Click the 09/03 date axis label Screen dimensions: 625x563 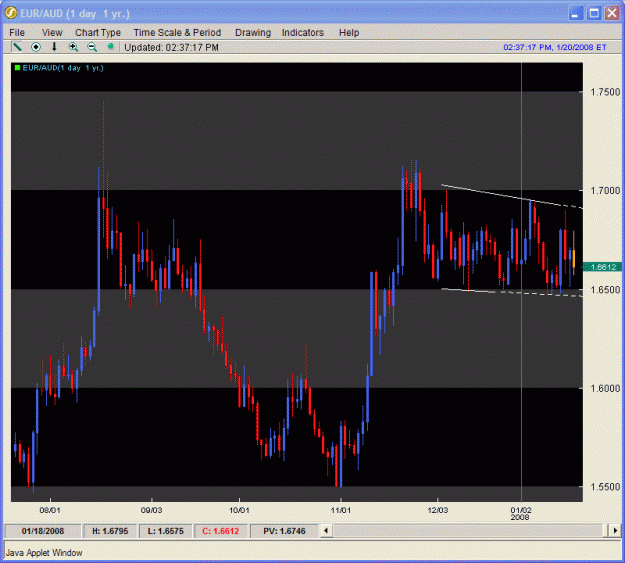tap(151, 510)
